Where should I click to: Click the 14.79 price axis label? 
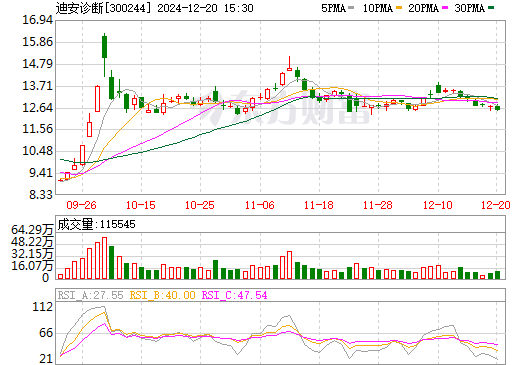point(38,64)
